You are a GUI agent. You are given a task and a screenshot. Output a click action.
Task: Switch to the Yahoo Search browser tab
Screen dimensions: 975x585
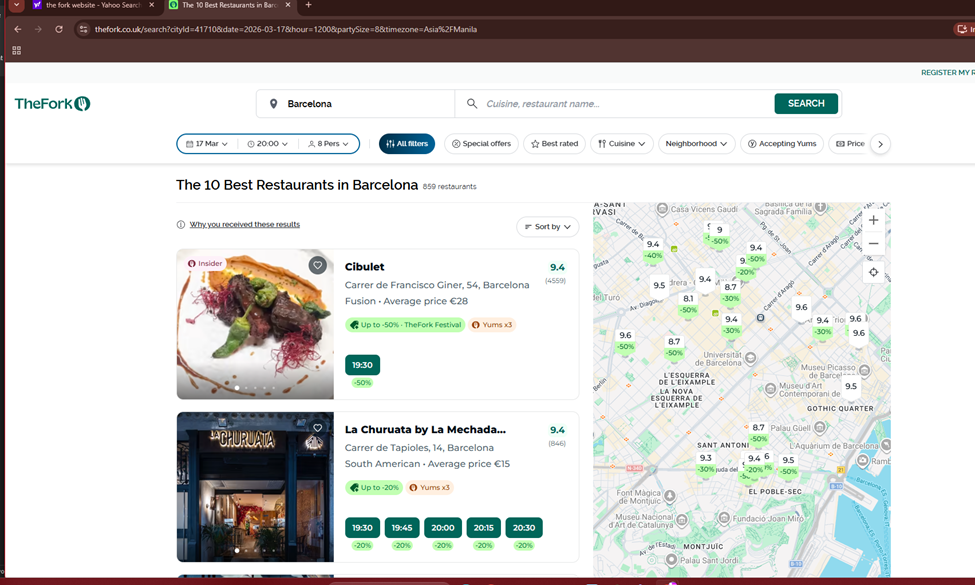(93, 5)
